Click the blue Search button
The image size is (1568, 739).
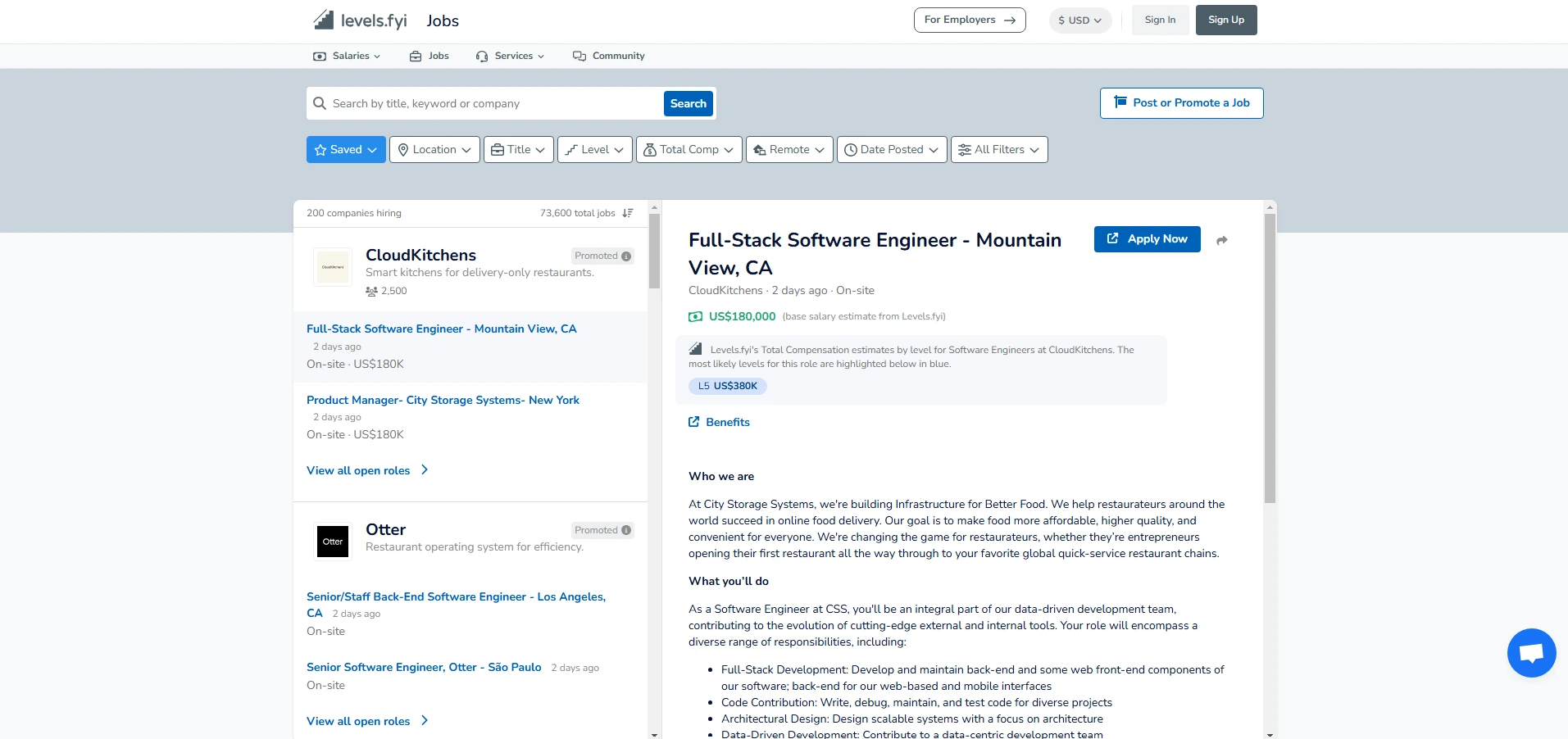[x=689, y=103]
